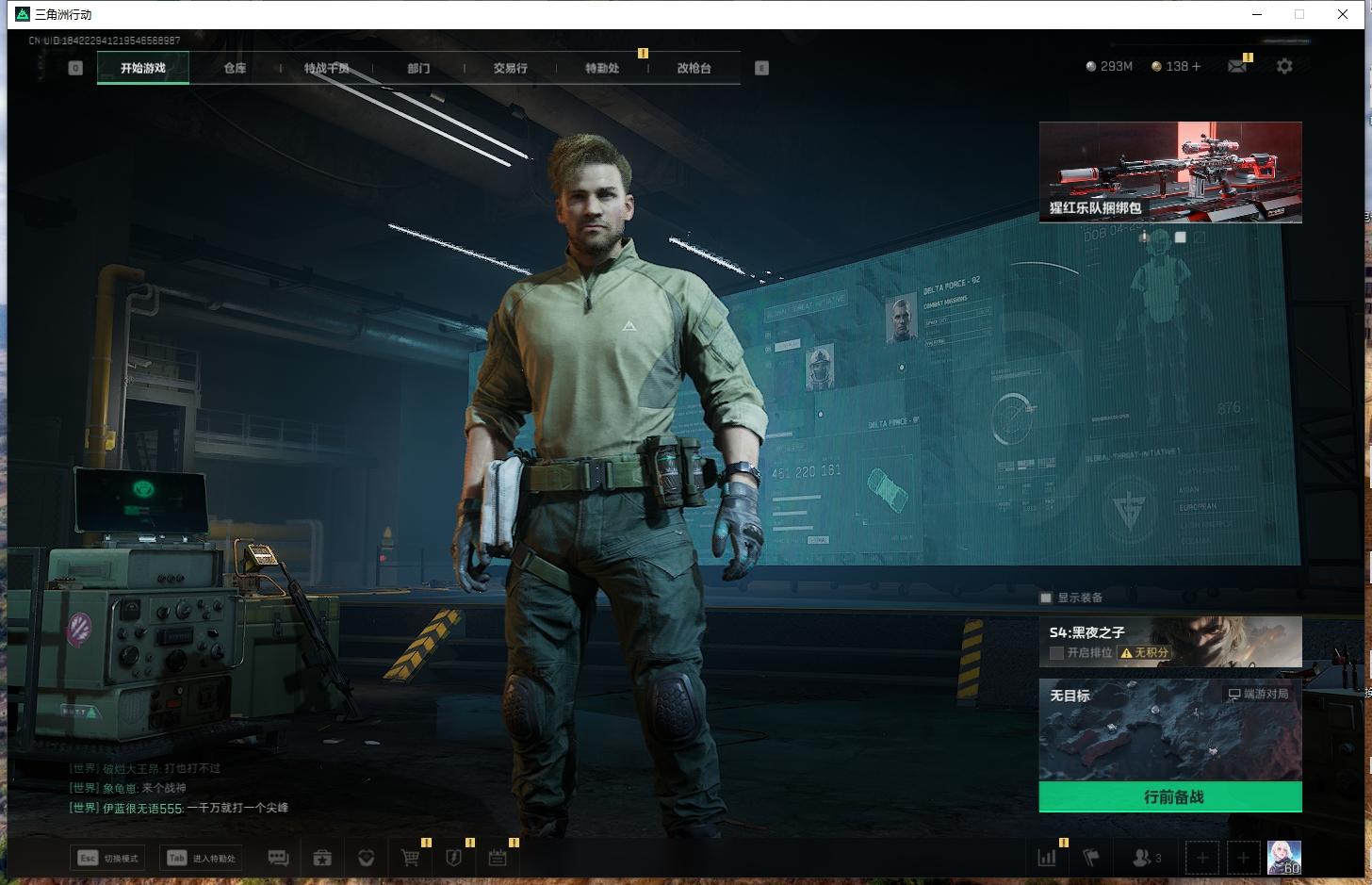The width and height of the screenshot is (1372, 885).
Task: Invite teammate via second plus slot
Action: [1243, 858]
